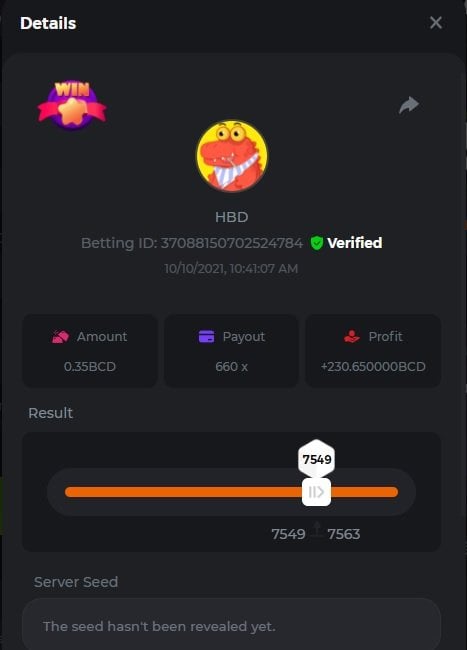The width and height of the screenshot is (467, 650).
Task: Click the green Verified shield icon
Action: click(317, 243)
